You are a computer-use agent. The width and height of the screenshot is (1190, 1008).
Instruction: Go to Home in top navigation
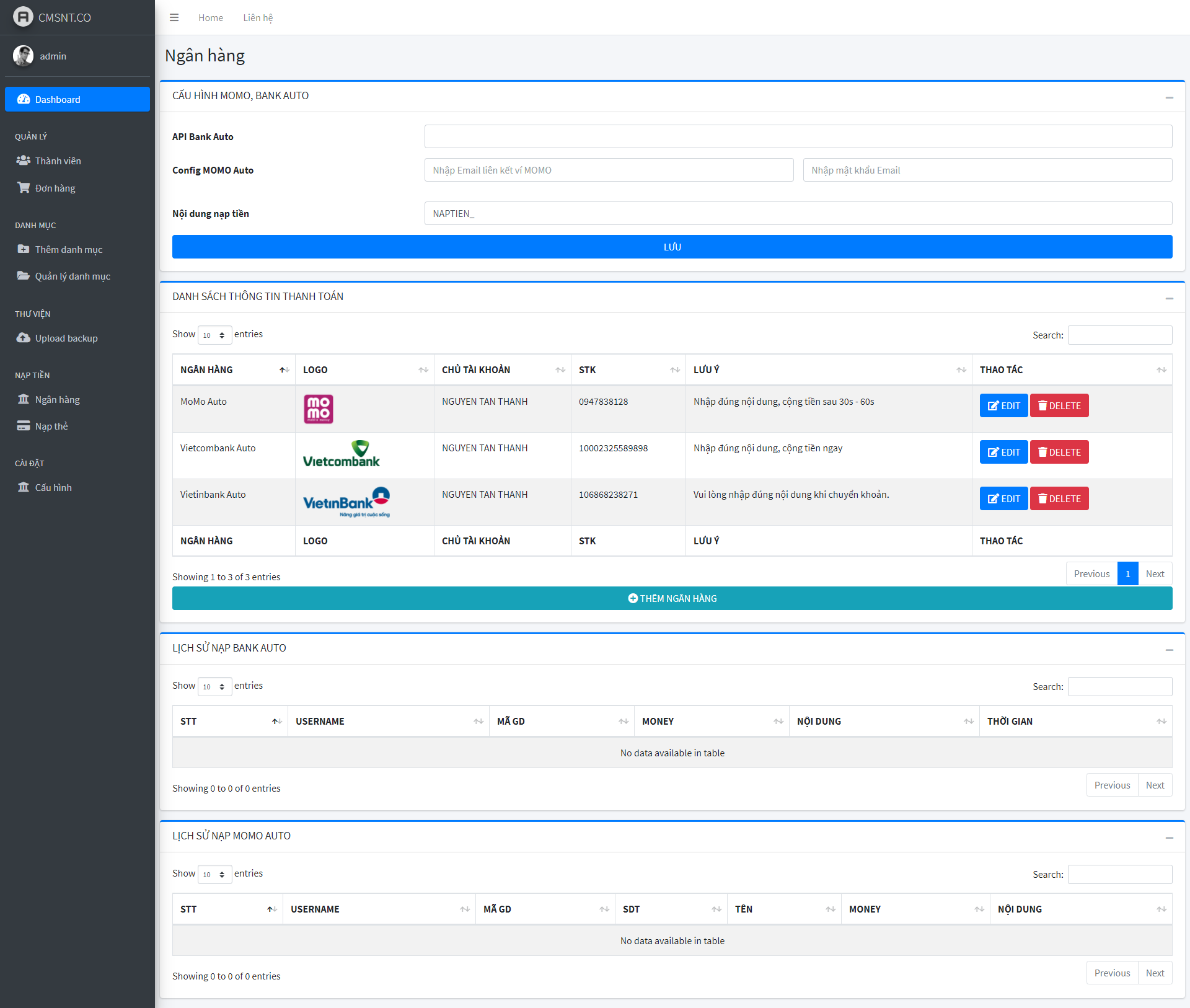[210, 17]
